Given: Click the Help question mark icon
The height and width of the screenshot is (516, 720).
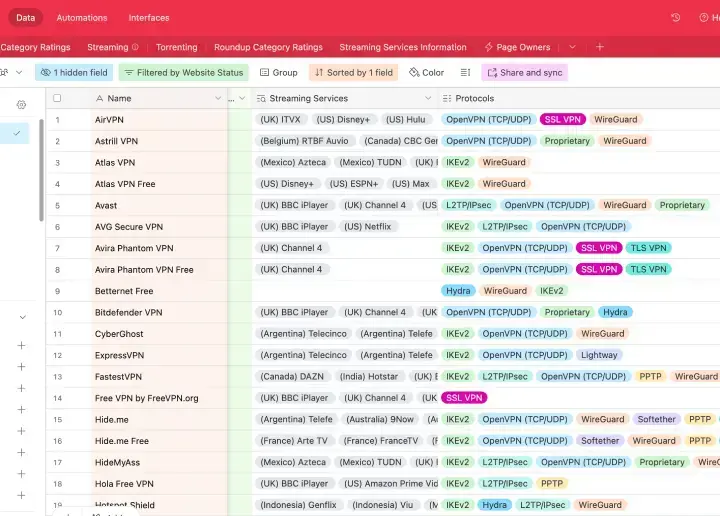Looking at the screenshot, I should (705, 18).
